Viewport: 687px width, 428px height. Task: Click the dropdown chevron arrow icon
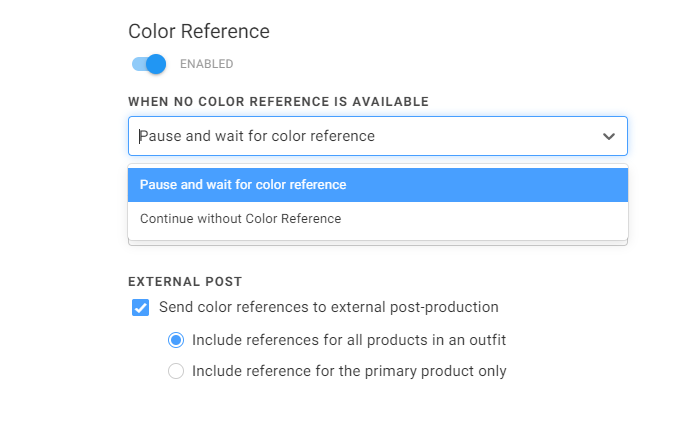coord(609,136)
